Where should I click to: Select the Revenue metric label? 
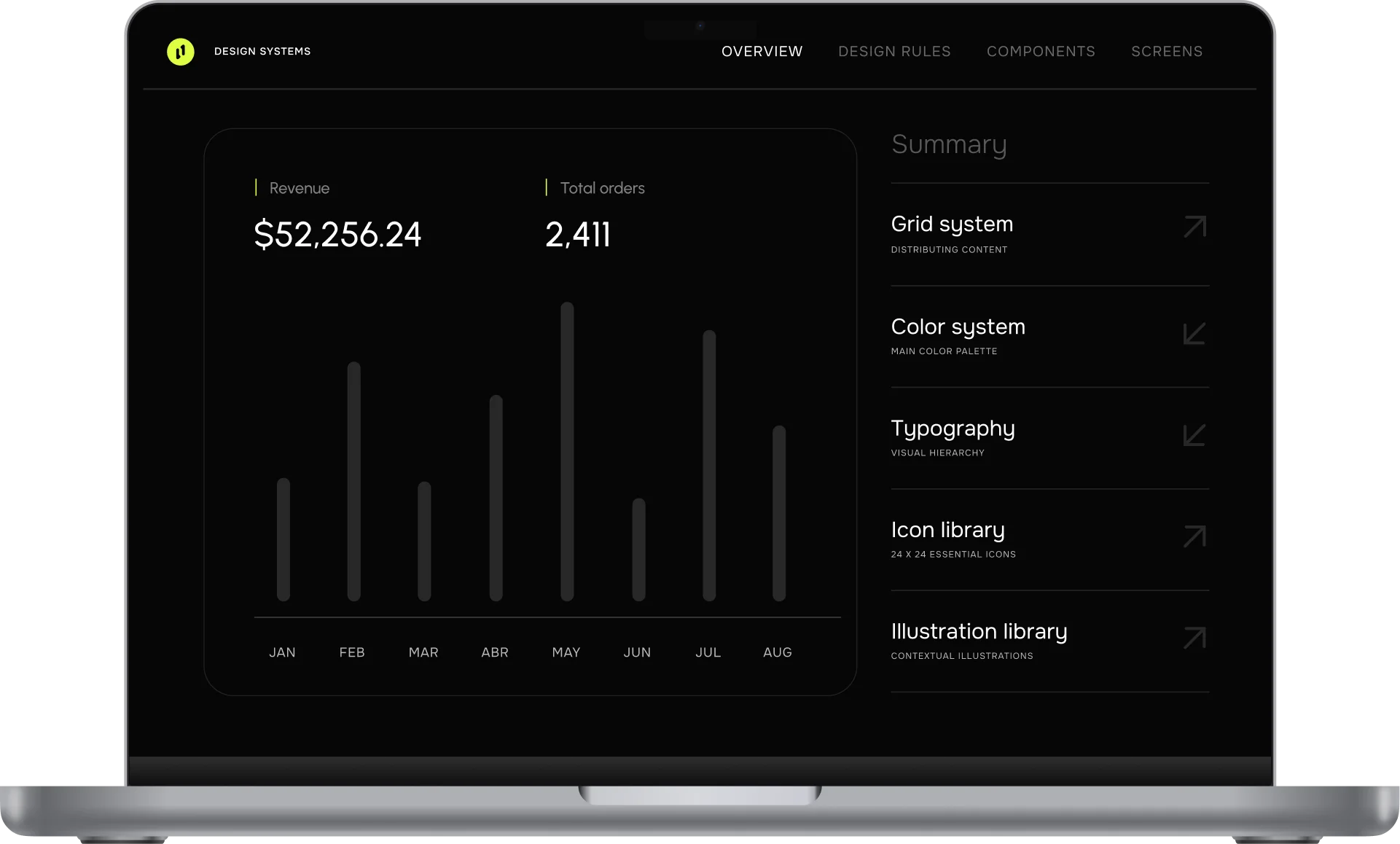coord(299,188)
